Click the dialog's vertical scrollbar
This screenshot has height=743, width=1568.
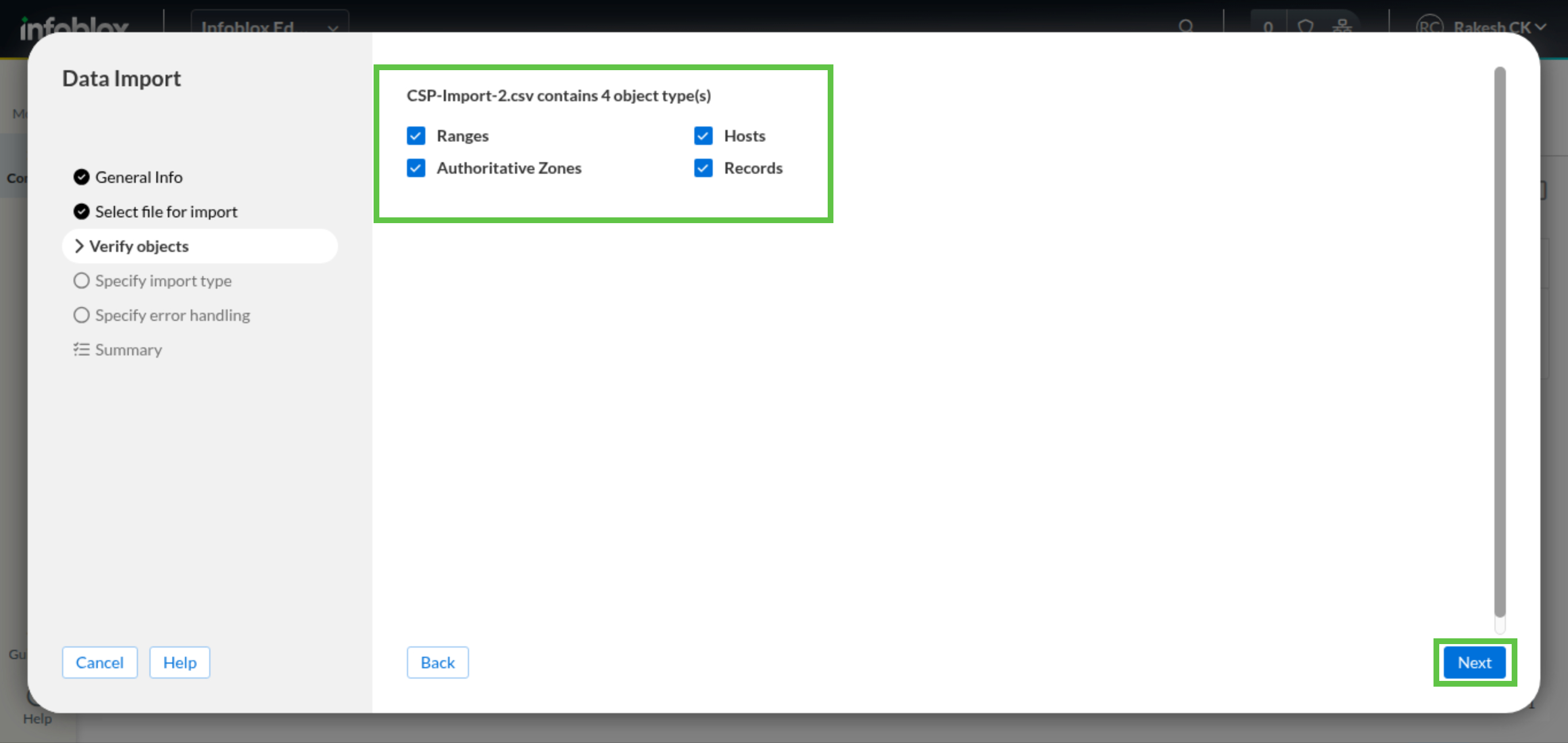[1499, 341]
